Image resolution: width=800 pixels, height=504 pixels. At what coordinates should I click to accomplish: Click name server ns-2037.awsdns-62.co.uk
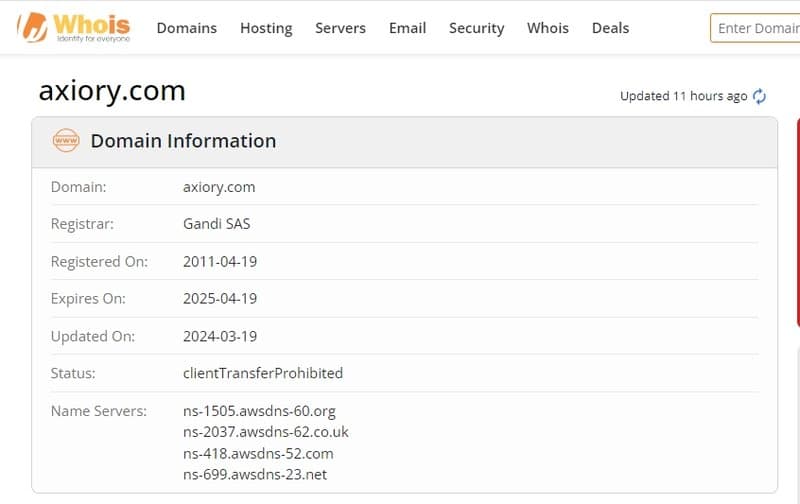(x=266, y=432)
